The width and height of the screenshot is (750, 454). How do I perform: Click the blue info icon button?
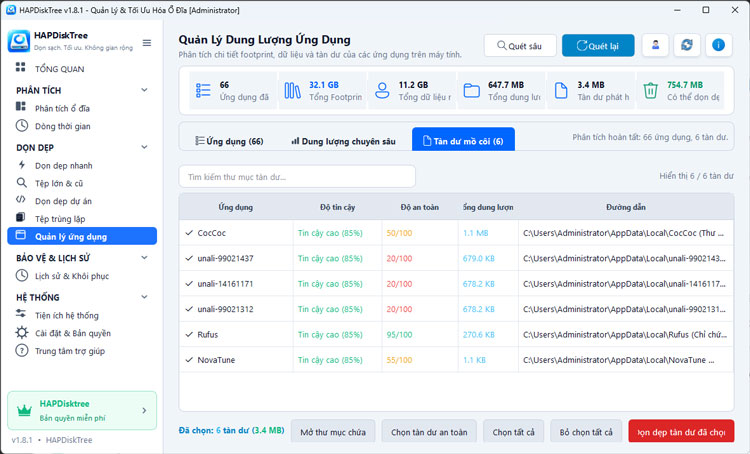(x=718, y=45)
